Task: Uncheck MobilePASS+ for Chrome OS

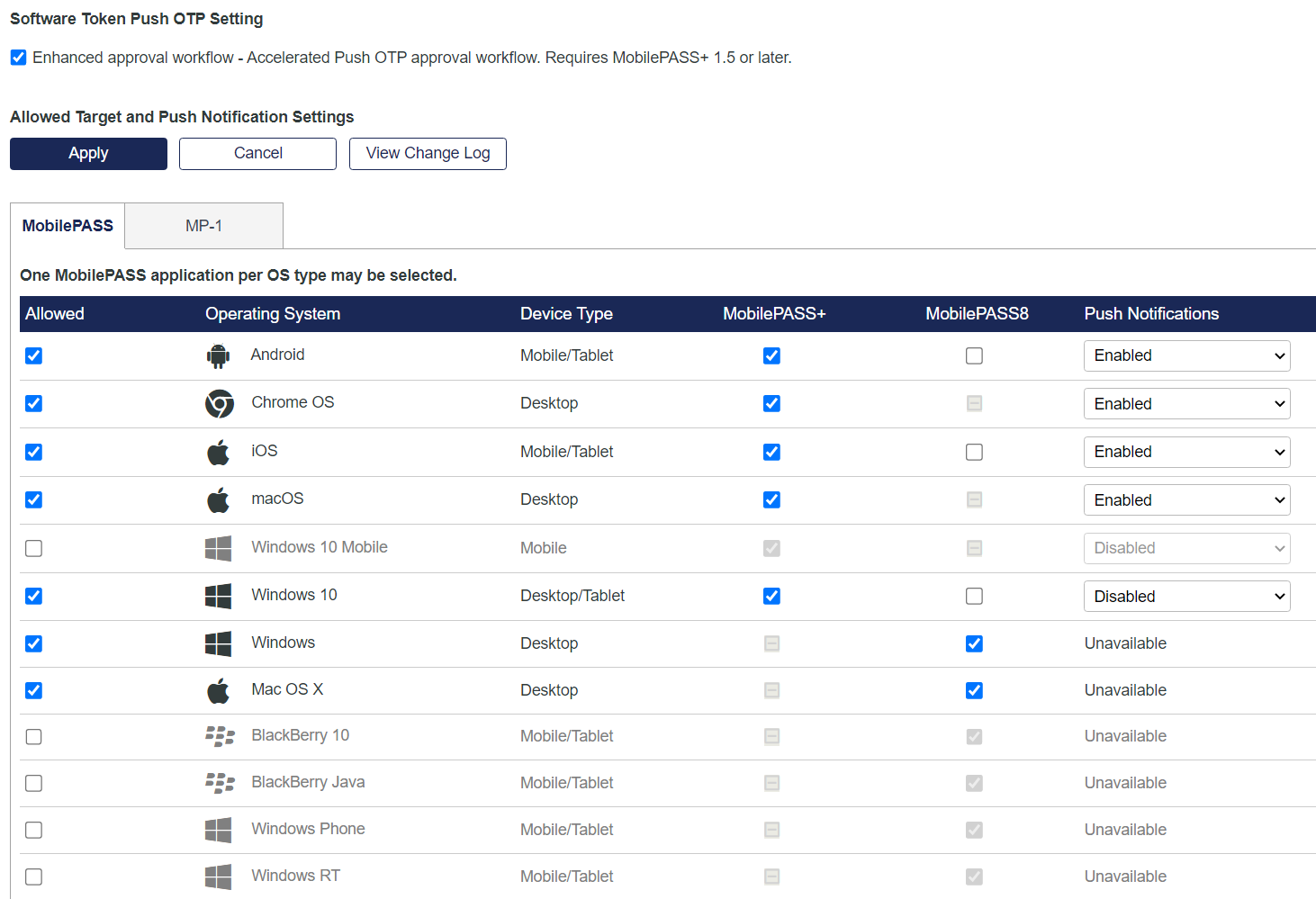Action: coord(771,403)
